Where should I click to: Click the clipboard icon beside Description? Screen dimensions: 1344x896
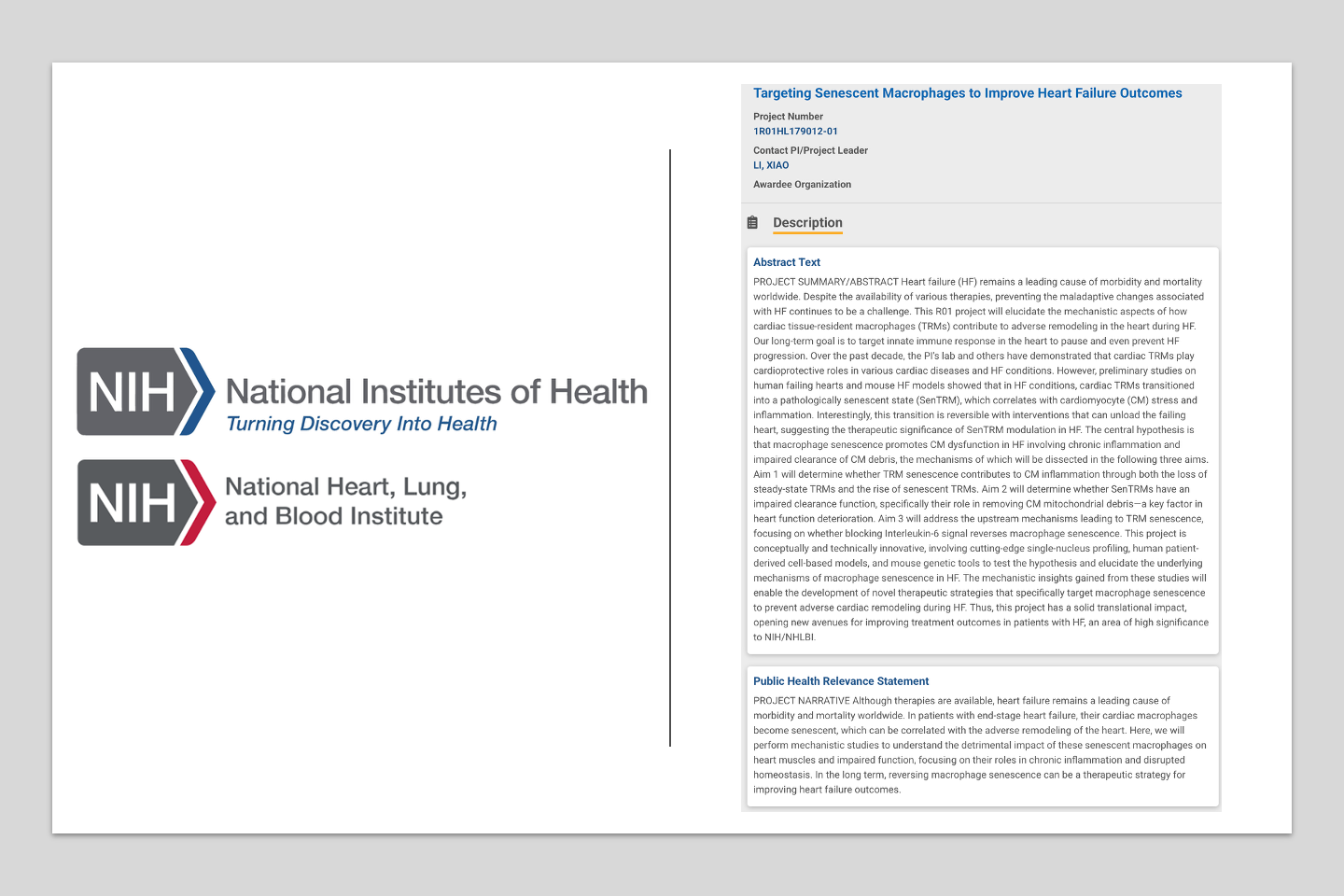[x=752, y=222]
